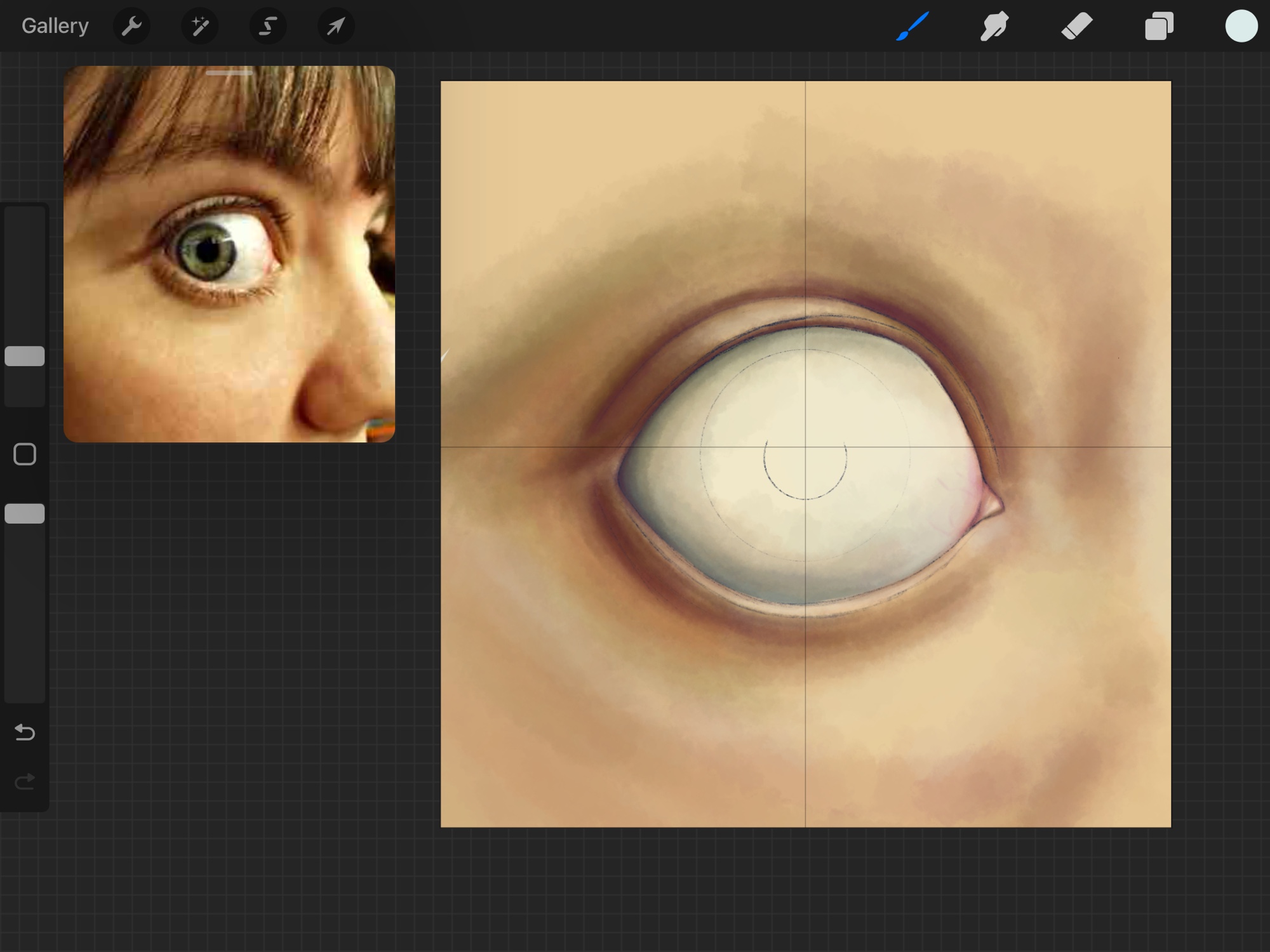
Task: Tap the upper brush size slider track
Action: (x=25, y=273)
